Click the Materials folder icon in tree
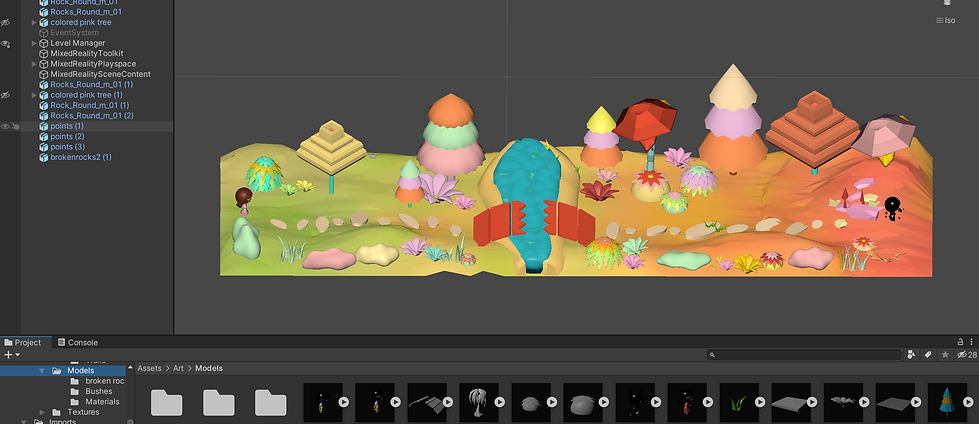 [x=74, y=402]
